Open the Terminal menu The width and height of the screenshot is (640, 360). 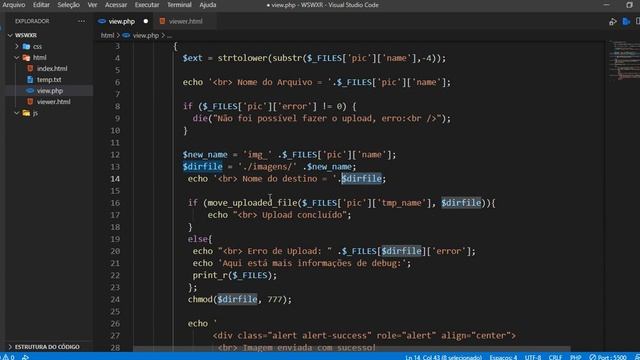click(x=179, y=5)
